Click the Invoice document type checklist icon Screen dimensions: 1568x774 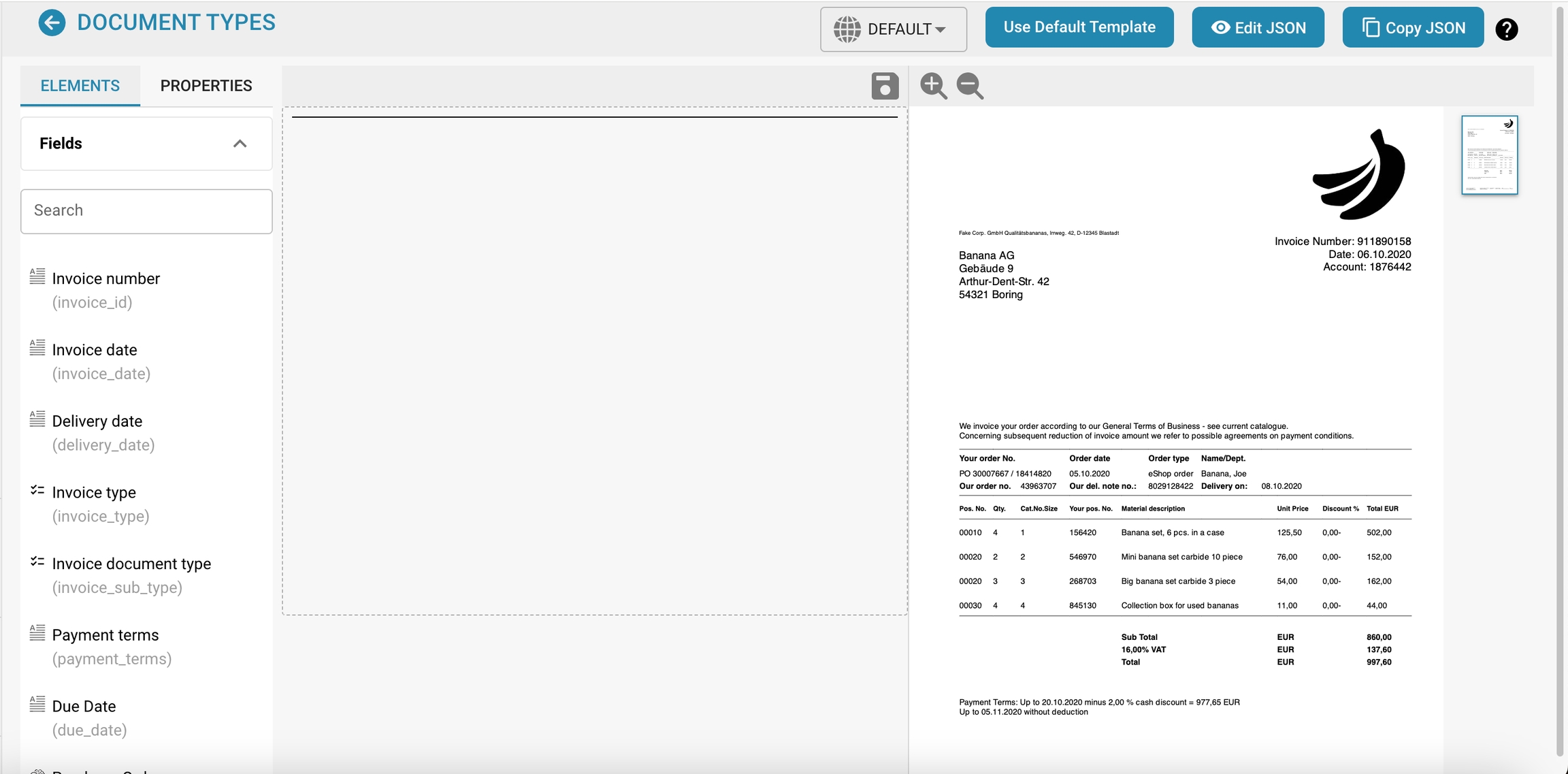click(37, 562)
